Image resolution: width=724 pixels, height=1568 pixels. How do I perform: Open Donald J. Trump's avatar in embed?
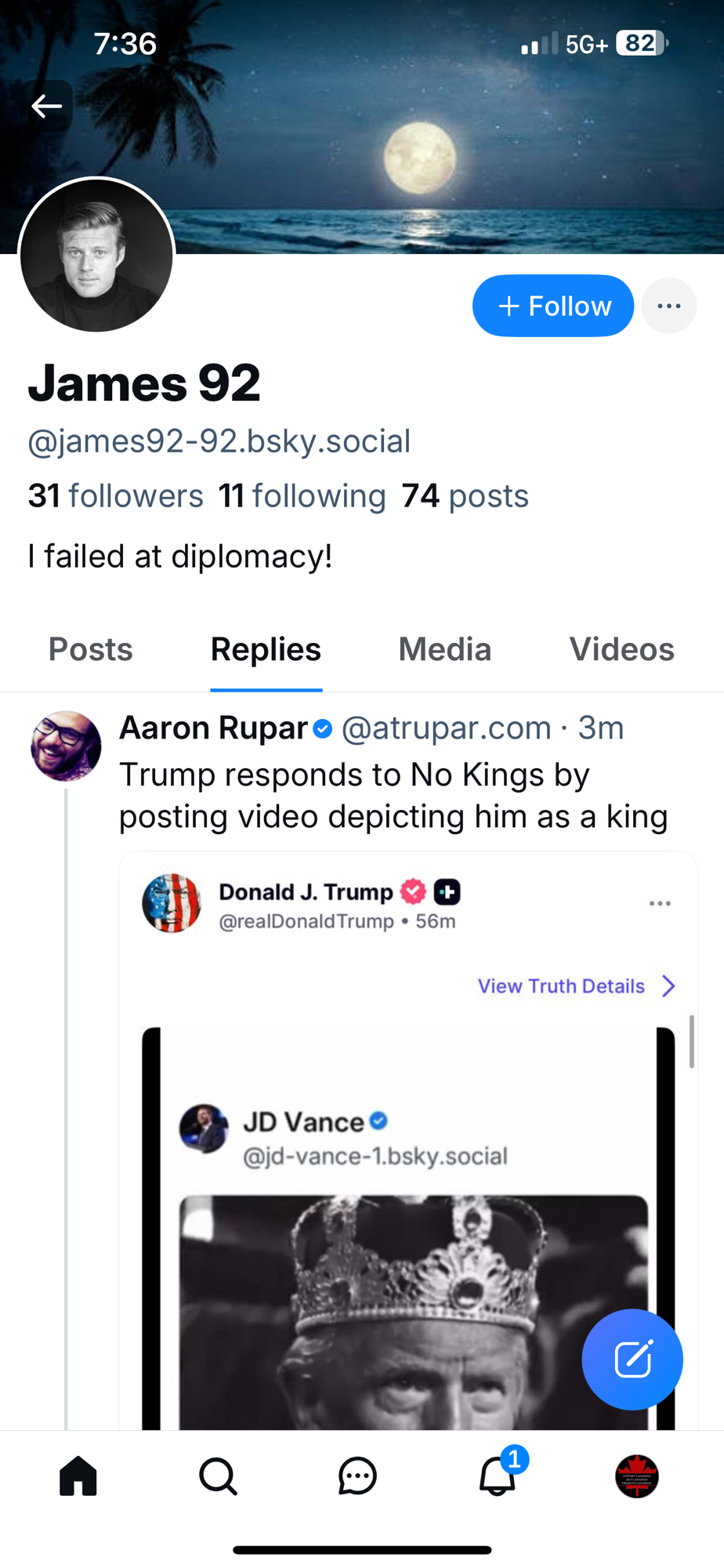(x=172, y=903)
